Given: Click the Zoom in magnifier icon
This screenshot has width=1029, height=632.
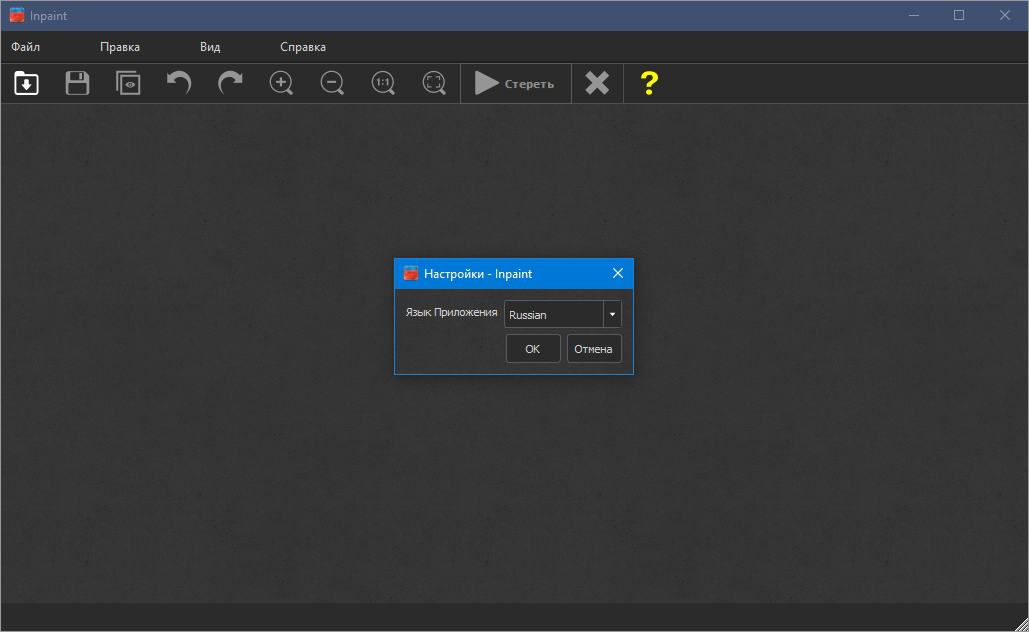Looking at the screenshot, I should [x=282, y=83].
